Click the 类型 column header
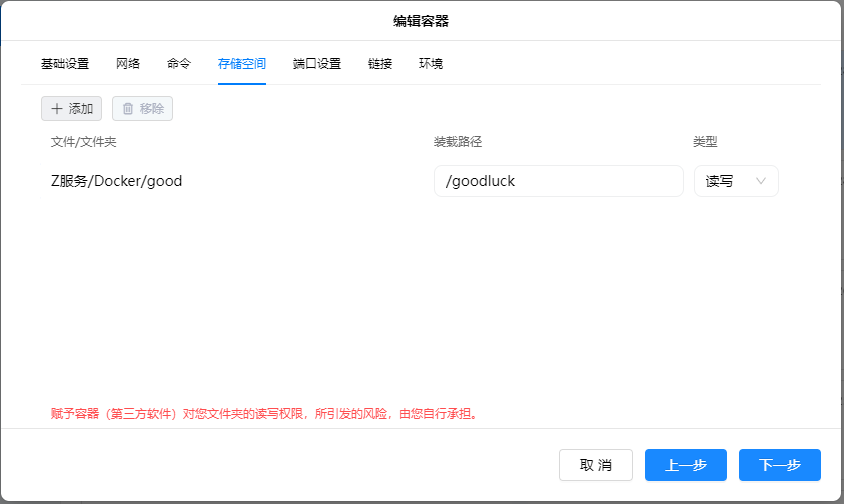 [x=706, y=142]
